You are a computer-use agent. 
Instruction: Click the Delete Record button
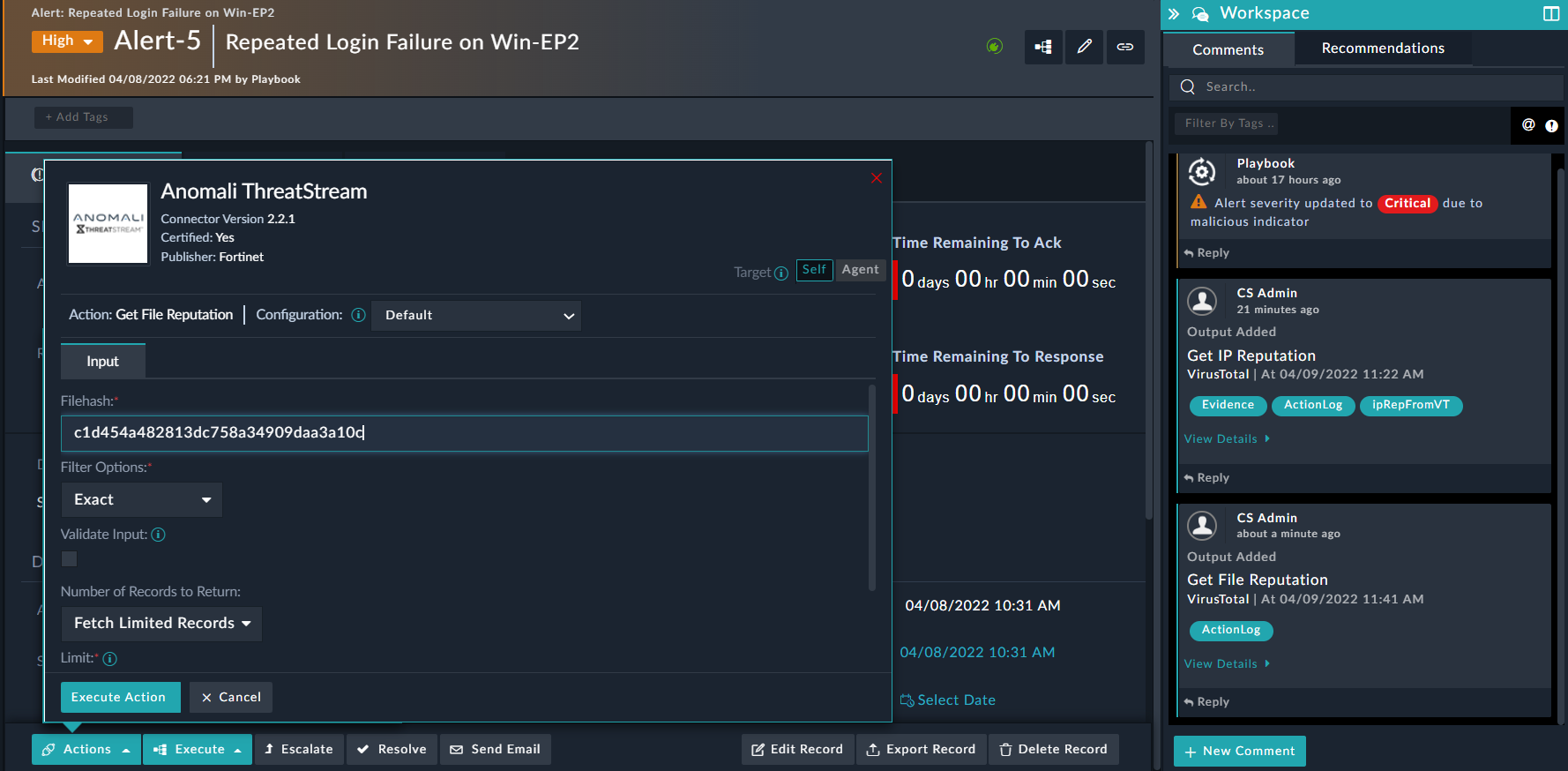pos(1054,750)
